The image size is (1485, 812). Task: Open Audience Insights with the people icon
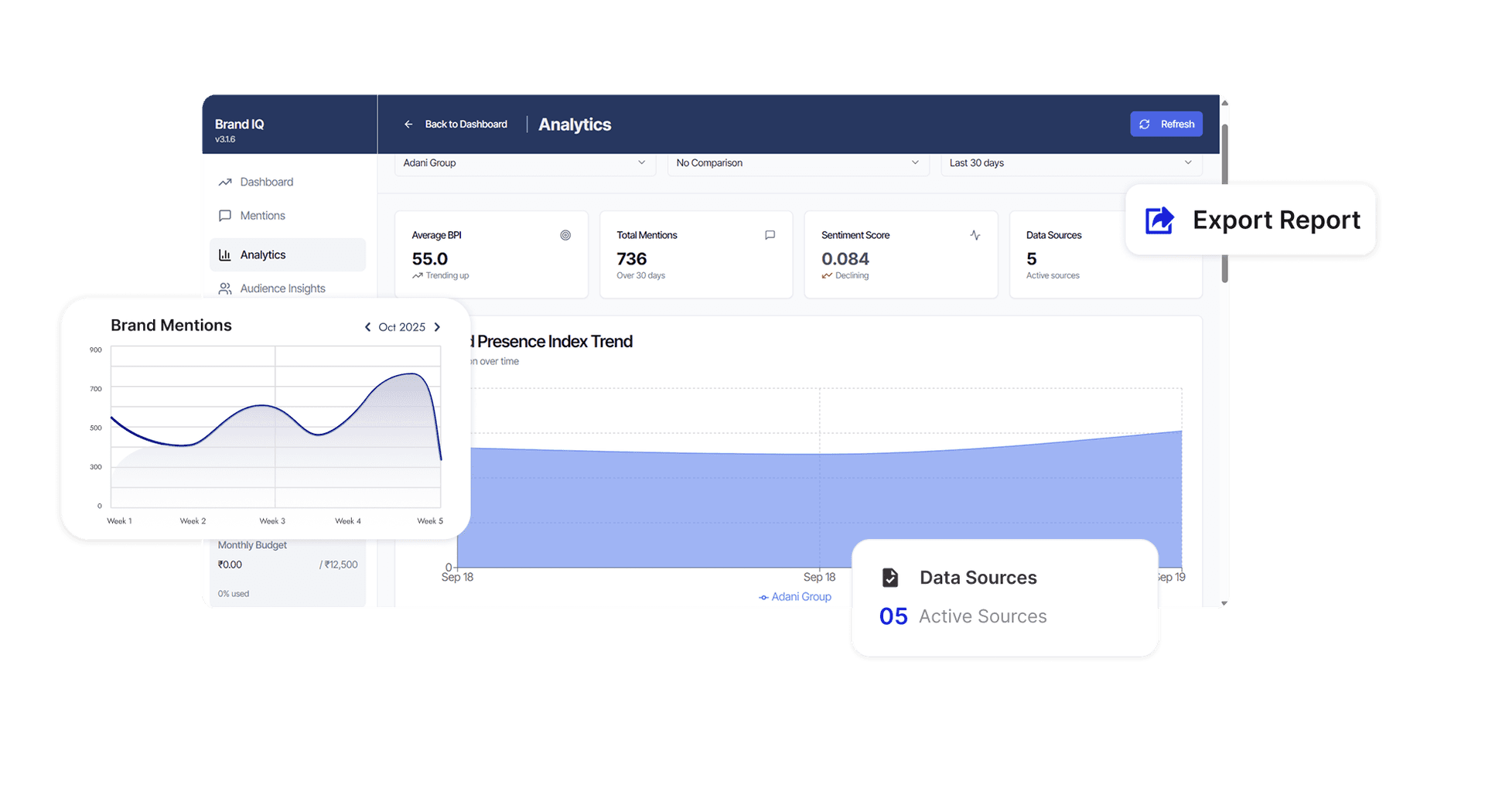coord(225,288)
